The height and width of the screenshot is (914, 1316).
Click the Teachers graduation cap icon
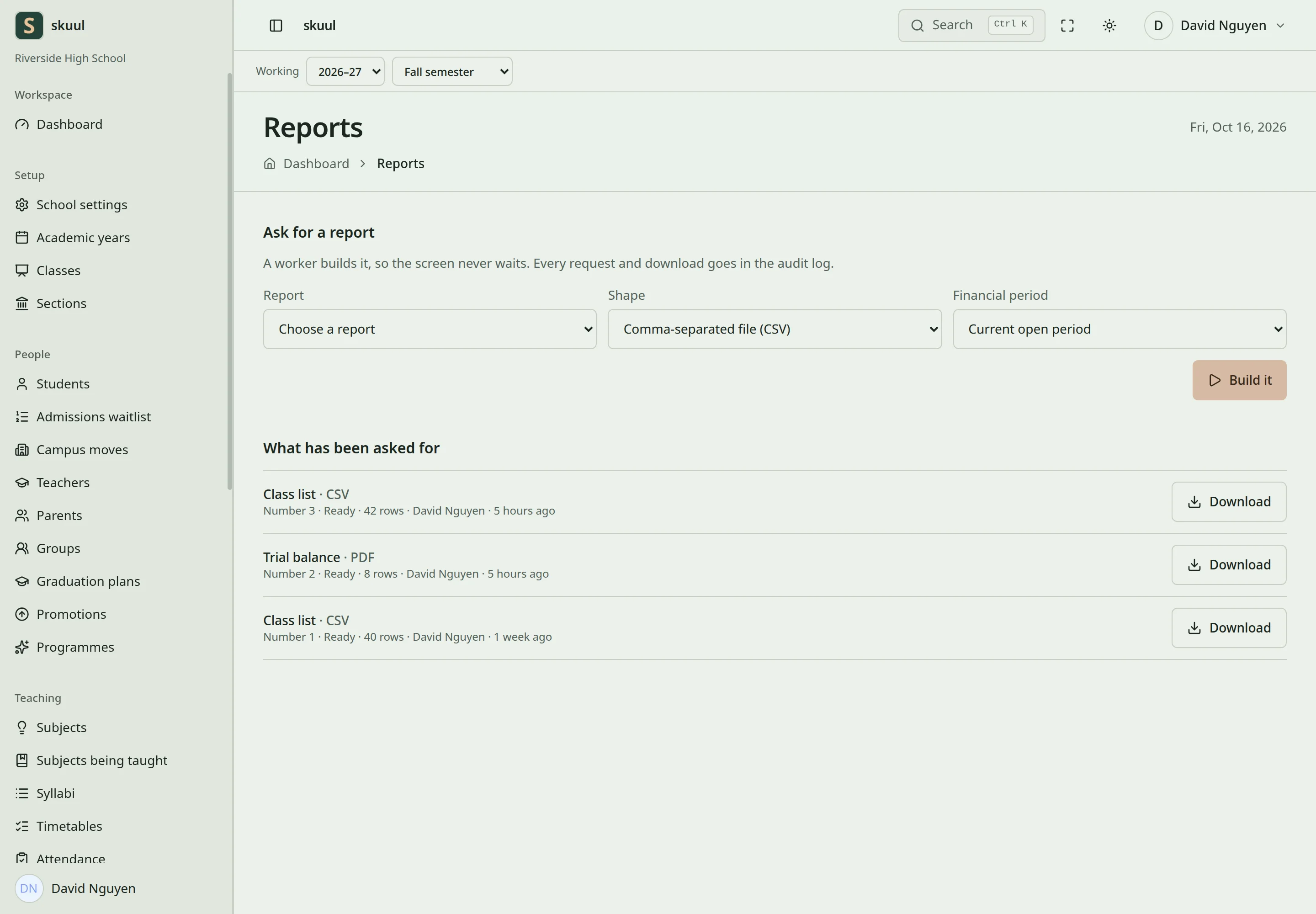pos(22,483)
